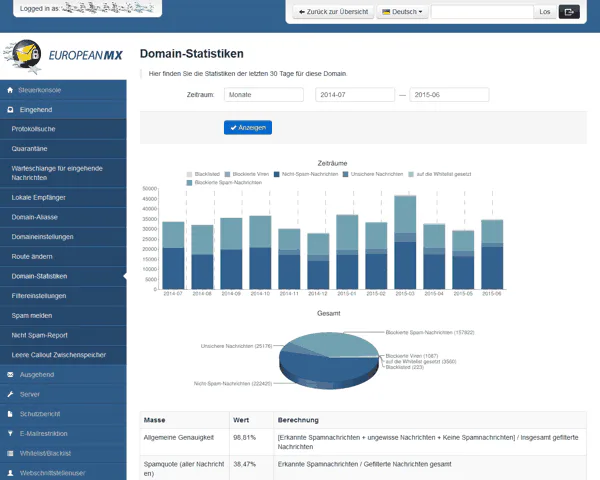Screen dimensions: 600x480
Task: Toggle Blockierte Spam-Nachrichten legend entry
Action: 224,183
